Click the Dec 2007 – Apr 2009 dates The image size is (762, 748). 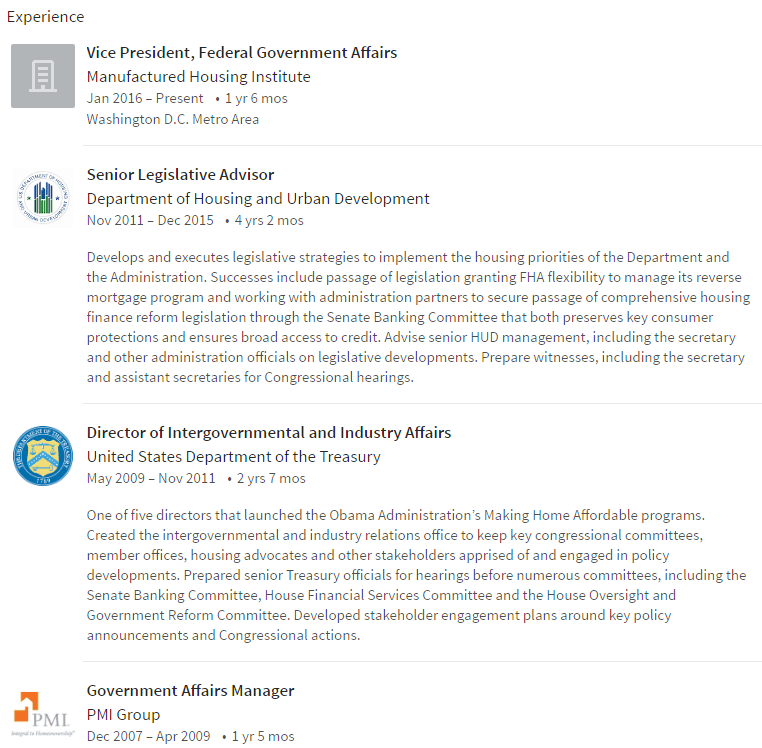(148, 736)
